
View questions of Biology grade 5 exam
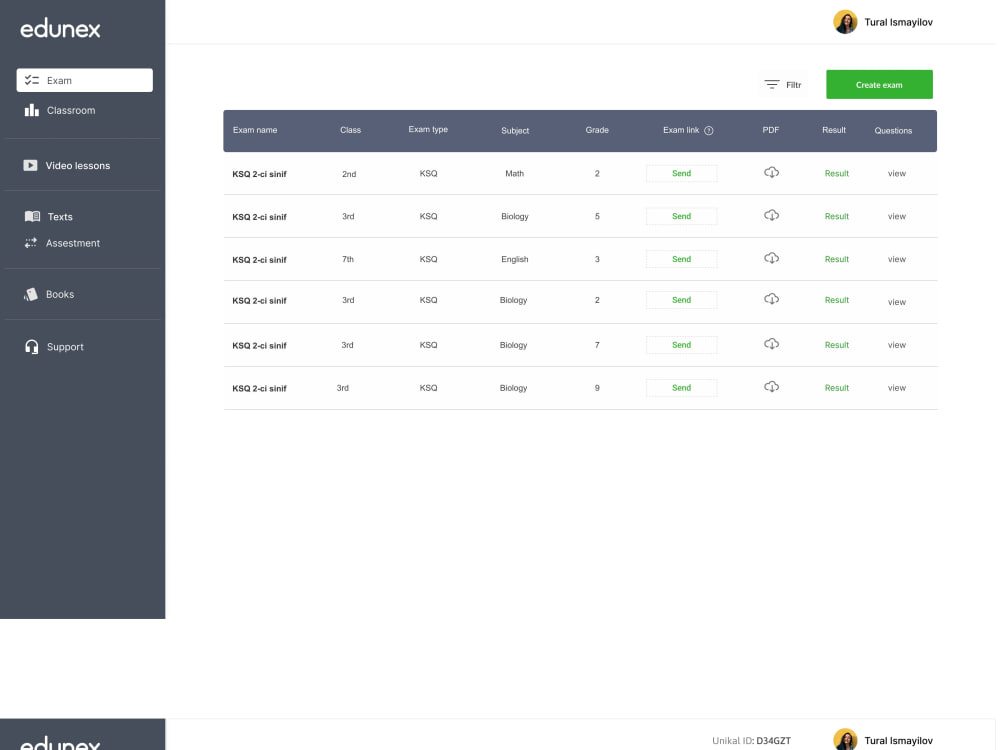(x=897, y=216)
